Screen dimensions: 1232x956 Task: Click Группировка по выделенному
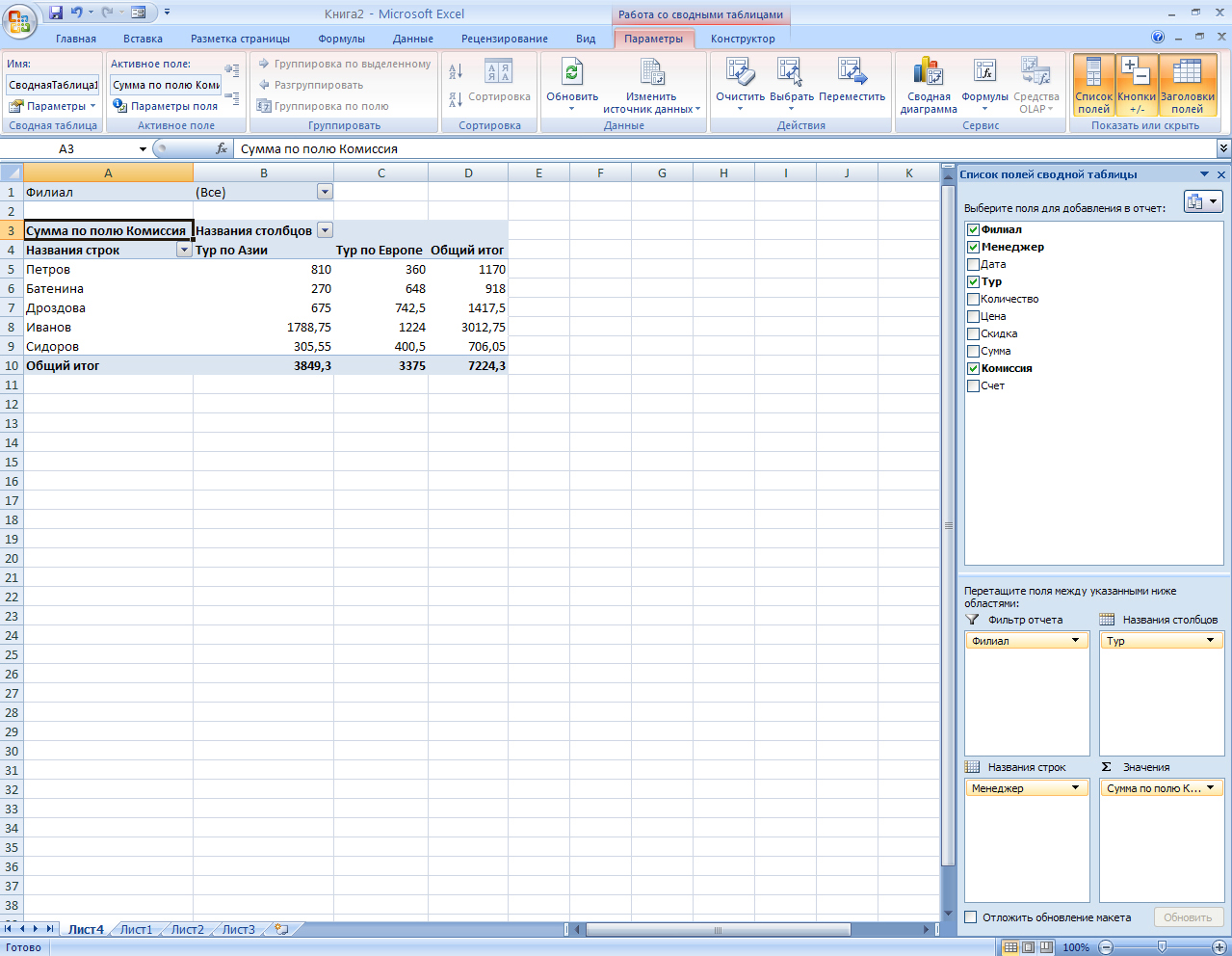click(x=344, y=64)
